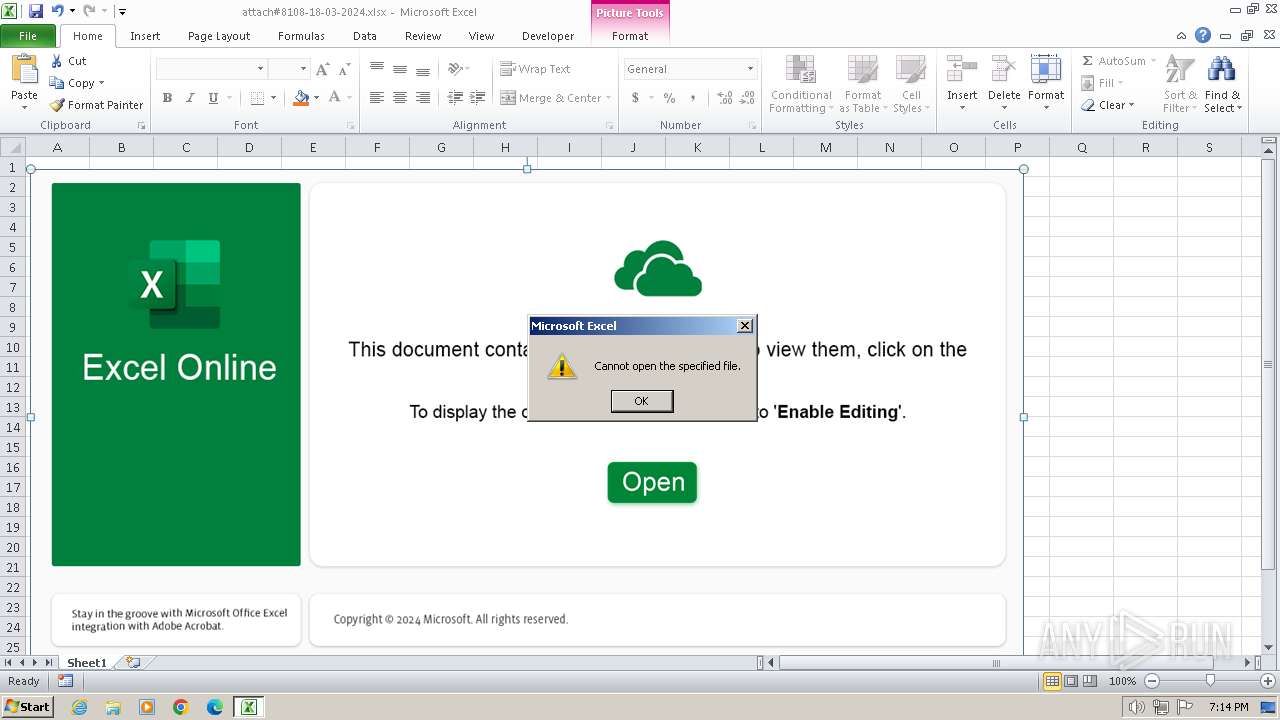
Task: Click Increase Decimal icon
Action: point(725,98)
